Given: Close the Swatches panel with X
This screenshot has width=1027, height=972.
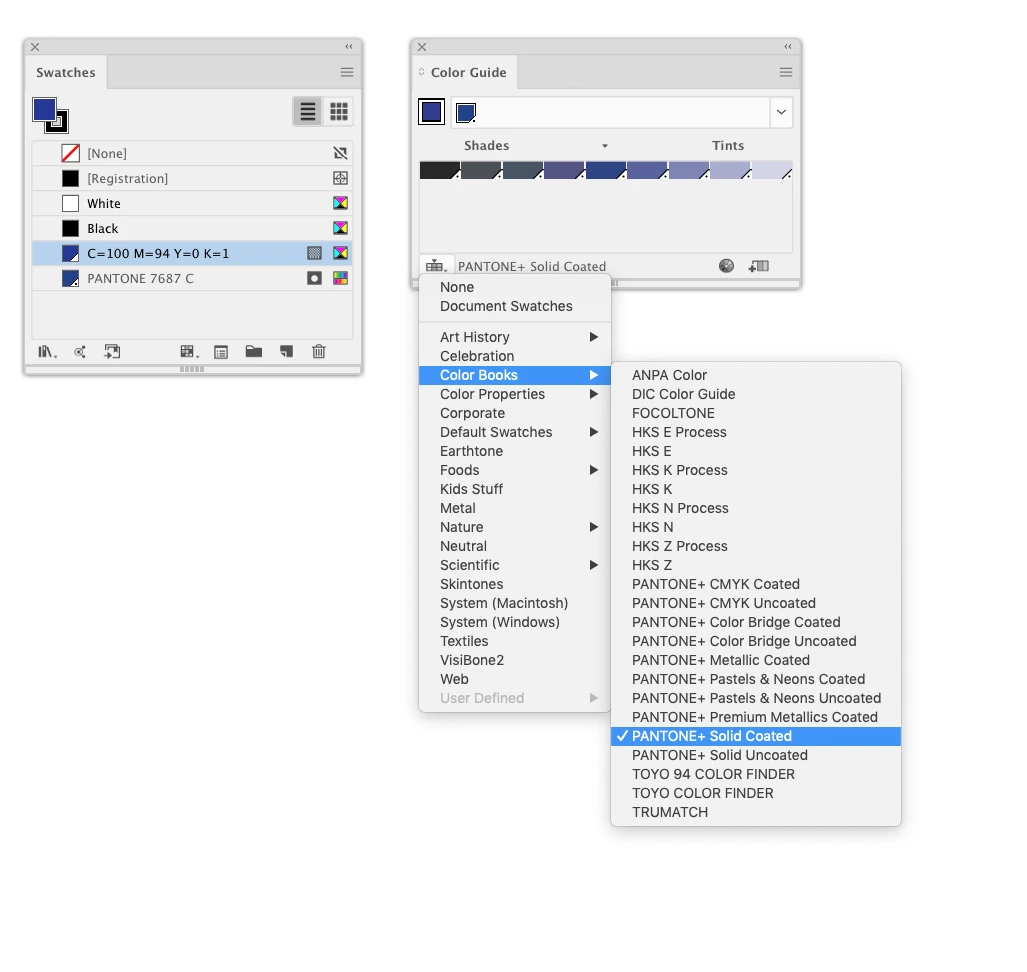Looking at the screenshot, I should pos(35,47).
